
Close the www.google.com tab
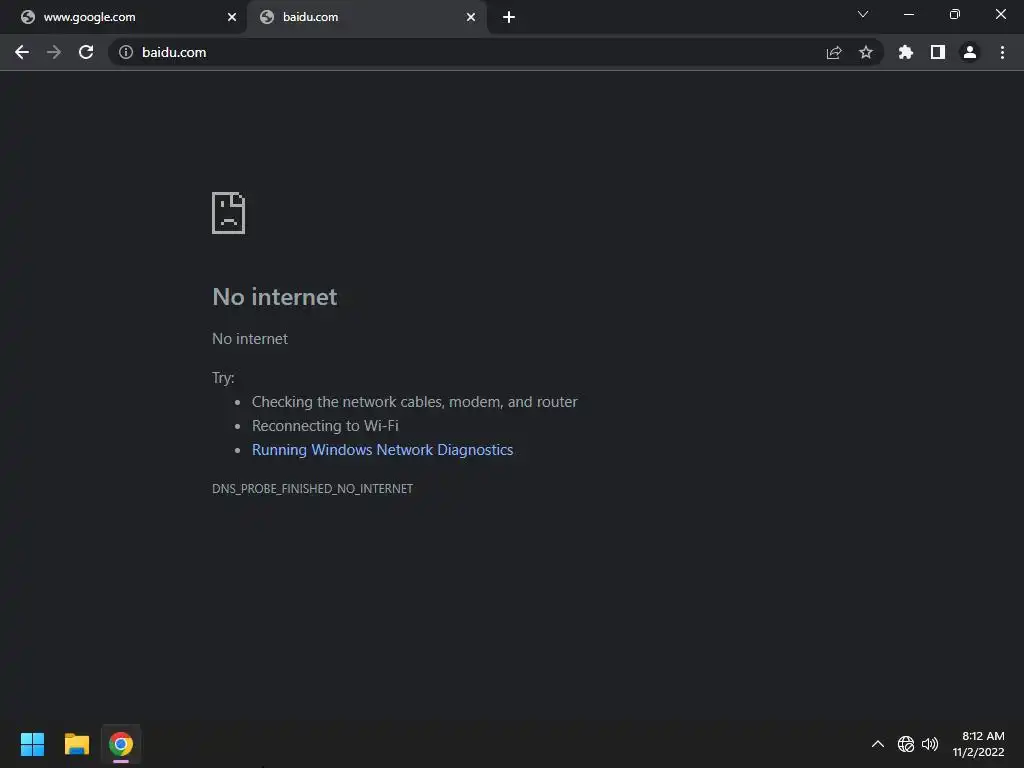coord(232,17)
